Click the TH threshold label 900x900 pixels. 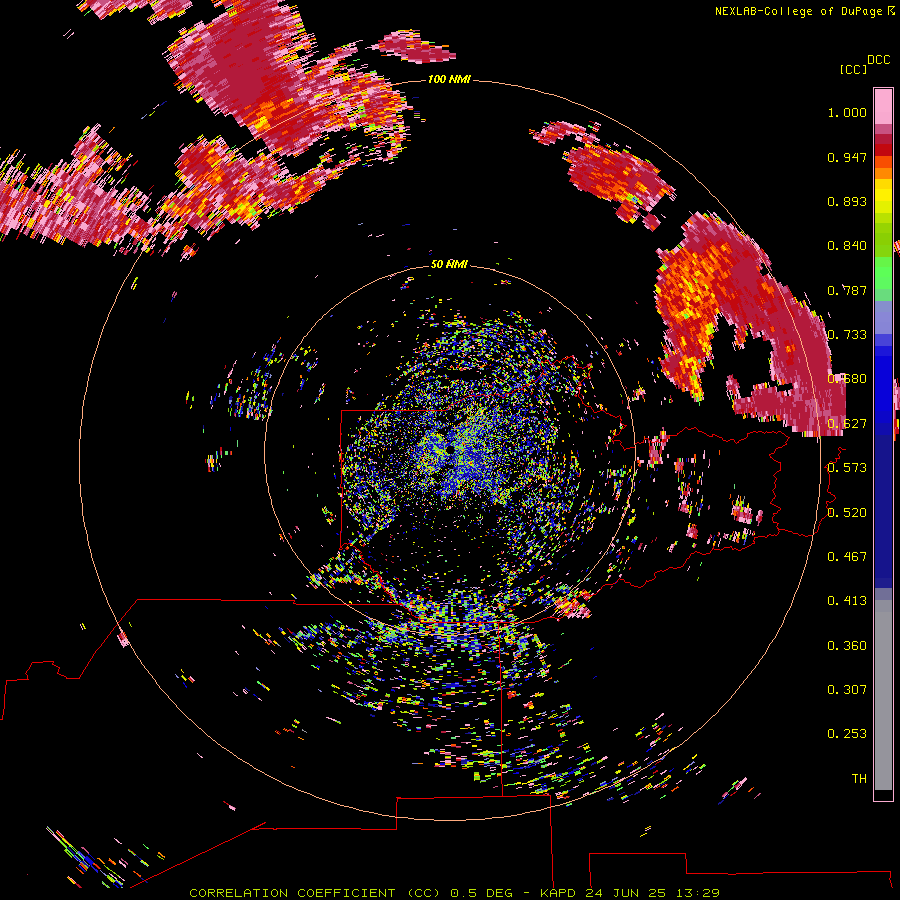(x=859, y=779)
